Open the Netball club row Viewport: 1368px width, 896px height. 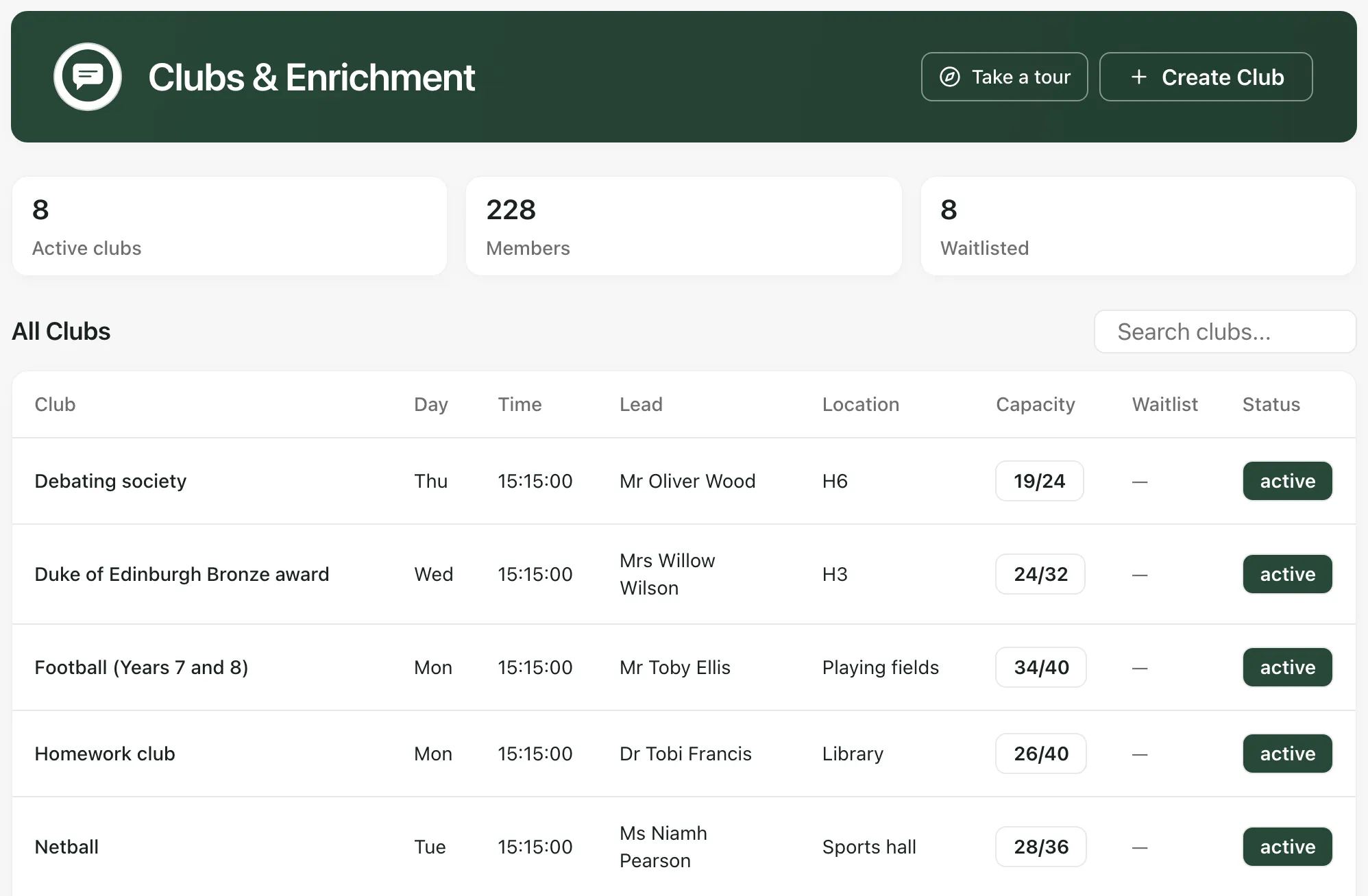click(x=683, y=847)
